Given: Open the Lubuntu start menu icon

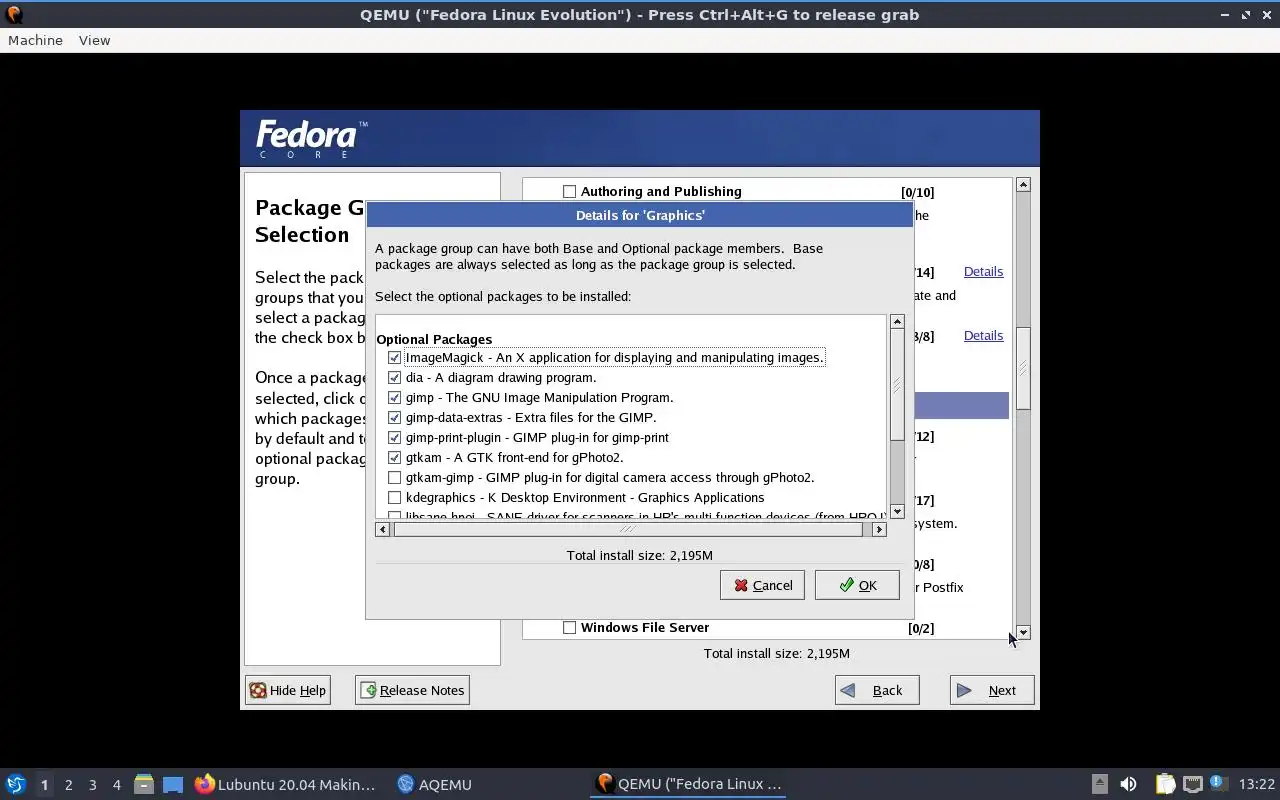Looking at the screenshot, I should [15, 784].
